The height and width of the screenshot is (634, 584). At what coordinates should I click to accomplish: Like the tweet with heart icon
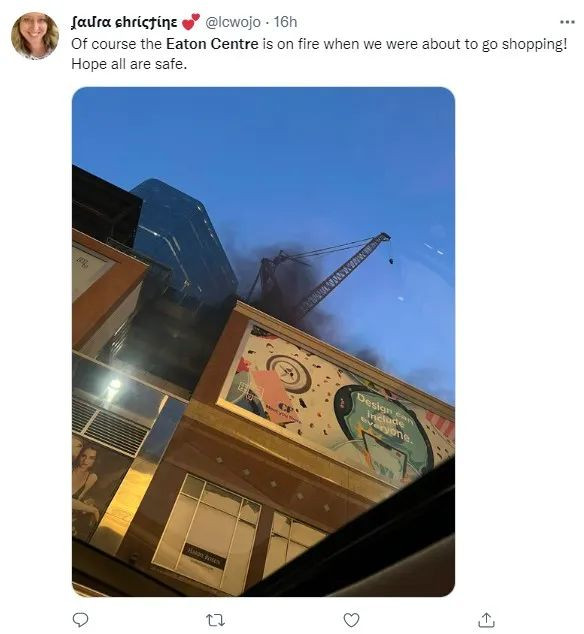(x=351, y=619)
